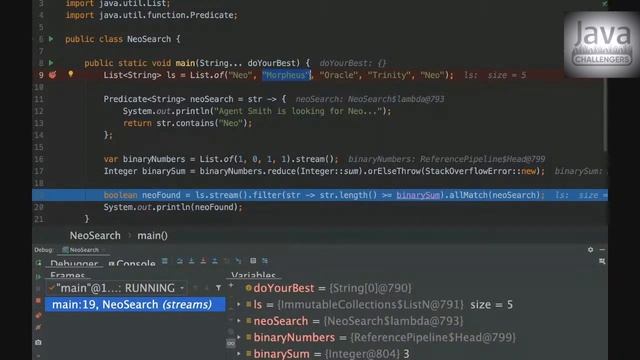Click the glasses Show Watches icon
Image resolution: width=640 pixels, height=360 pixels.
coord(231,344)
